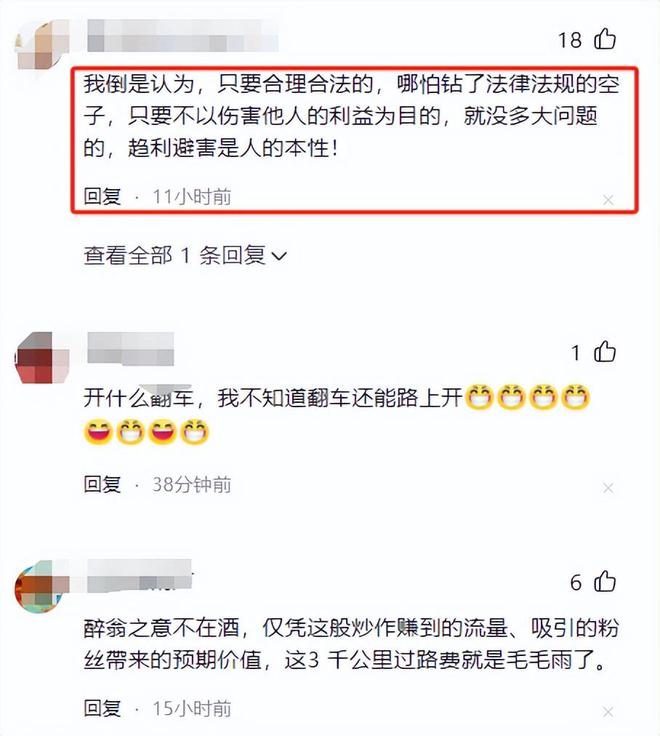Image resolution: width=660 pixels, height=736 pixels.
Task: Open the third commenter's blurred username
Action: 140,575
